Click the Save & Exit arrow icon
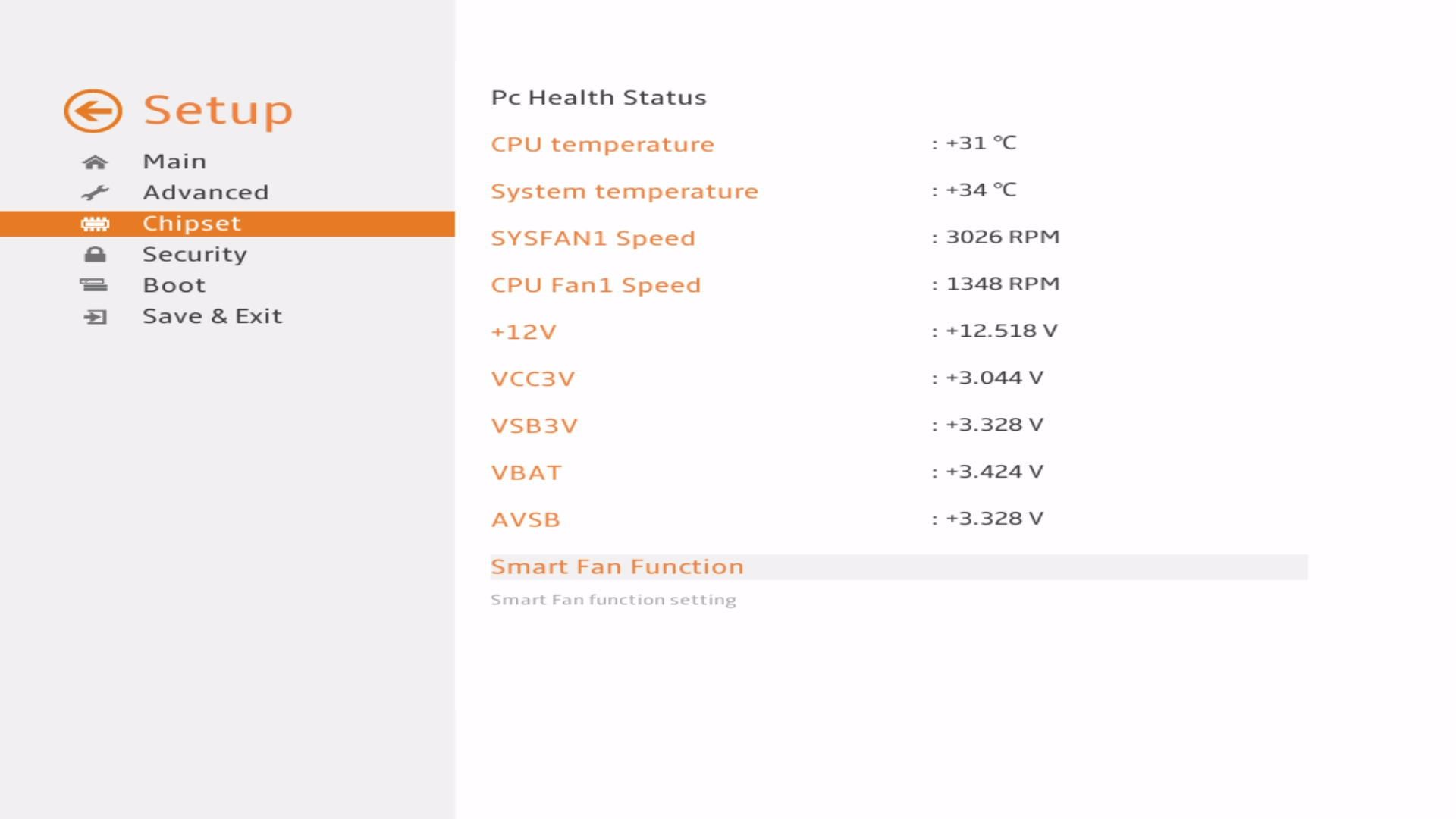Viewport: 1456px width, 819px height. pyautogui.click(x=95, y=317)
